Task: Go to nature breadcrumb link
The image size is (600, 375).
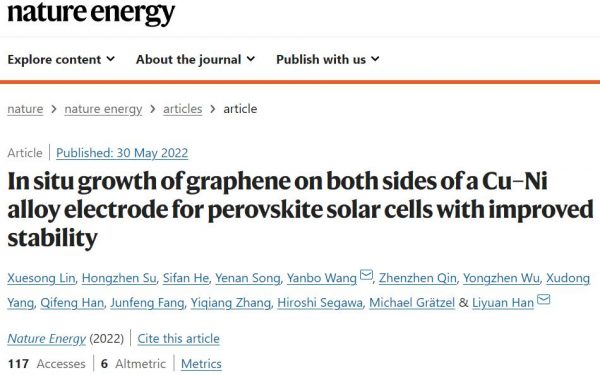Action: 25,109
